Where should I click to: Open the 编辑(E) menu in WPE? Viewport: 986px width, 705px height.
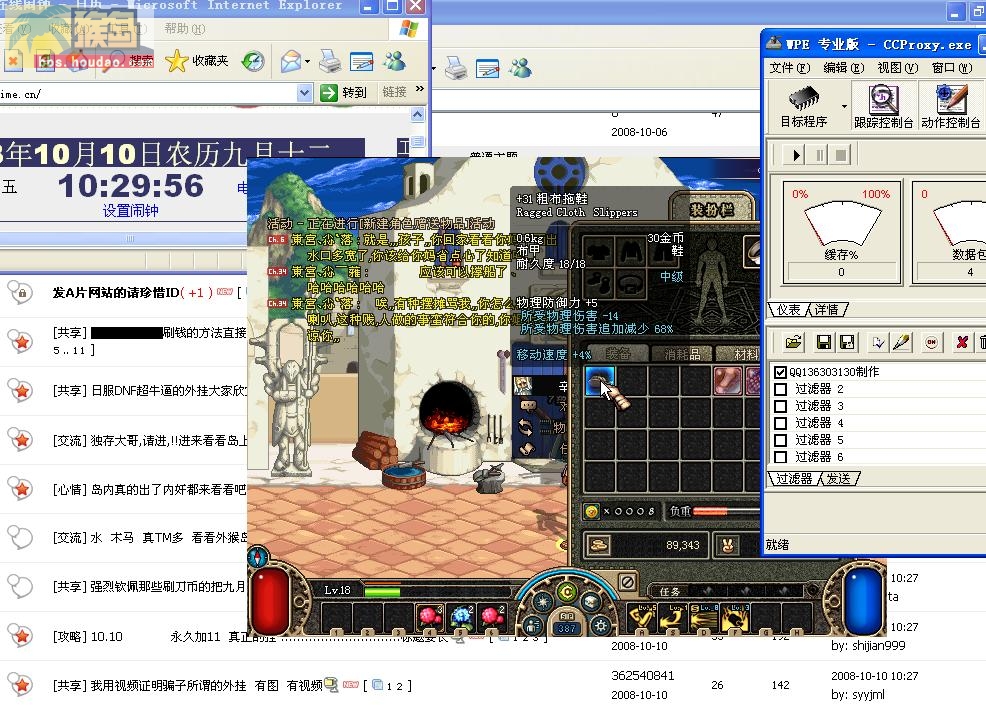tap(844, 67)
